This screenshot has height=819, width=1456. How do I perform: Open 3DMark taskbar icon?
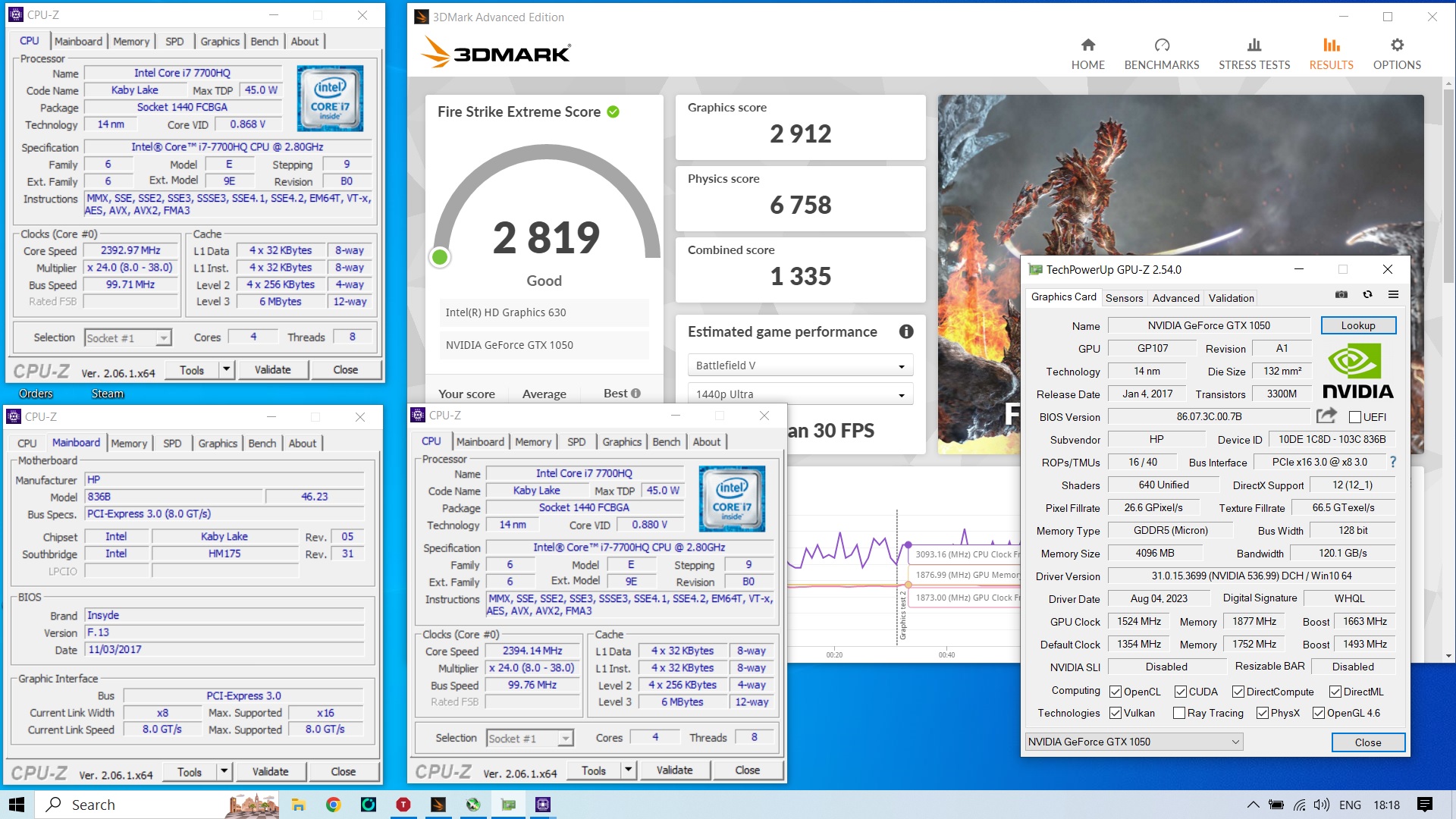click(x=438, y=805)
